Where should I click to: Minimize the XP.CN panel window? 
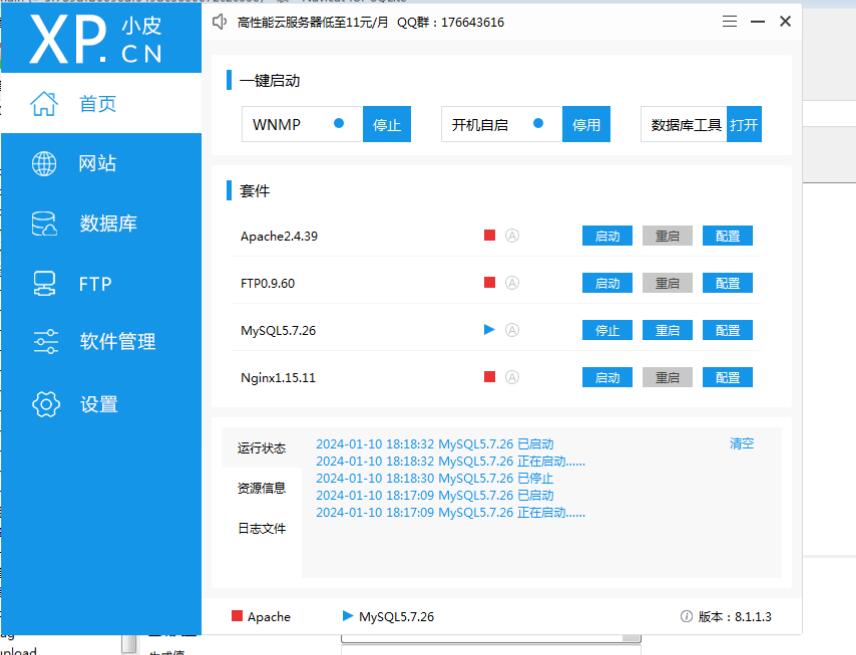(x=757, y=21)
